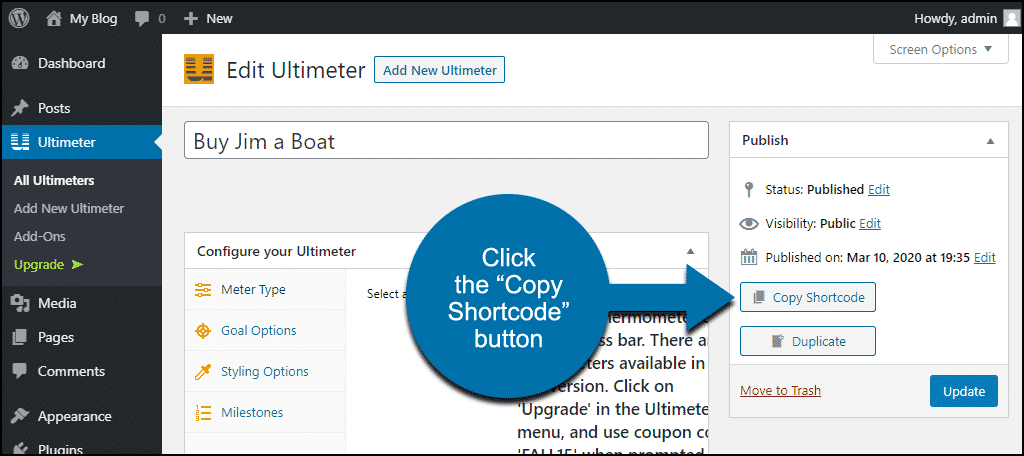Image resolution: width=1024 pixels, height=456 pixels.
Task: Open the Appearance menu
Action: 74,416
